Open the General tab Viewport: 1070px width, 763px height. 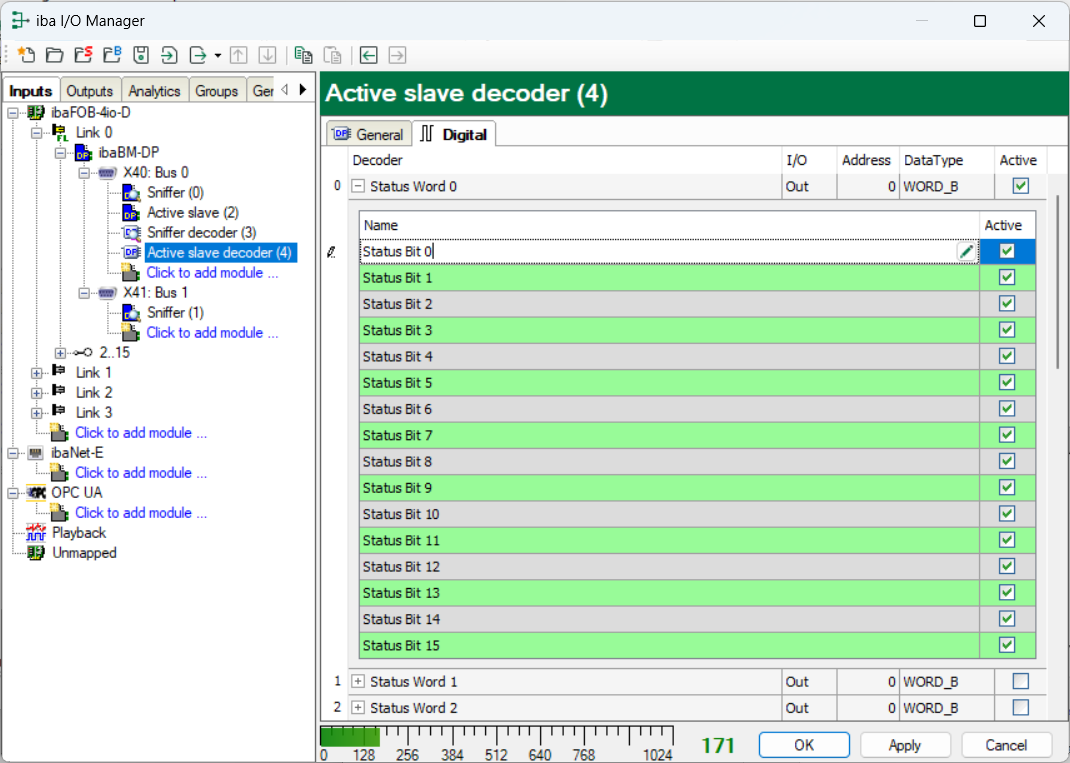[x=368, y=134]
